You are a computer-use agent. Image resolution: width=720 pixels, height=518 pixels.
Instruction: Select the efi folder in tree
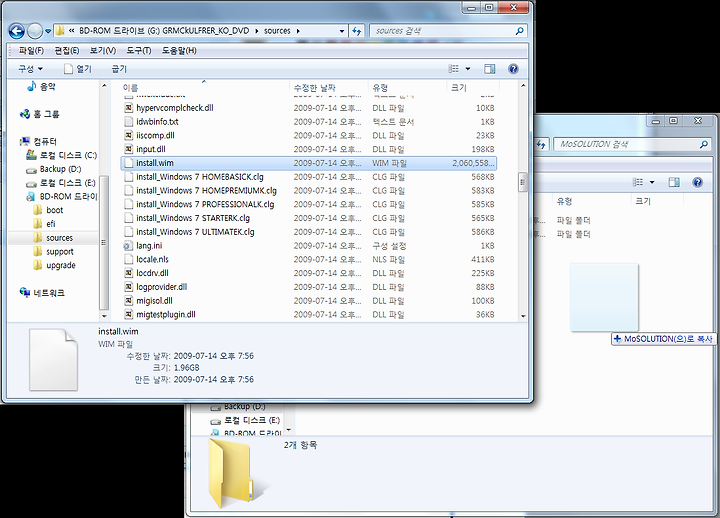[44, 224]
